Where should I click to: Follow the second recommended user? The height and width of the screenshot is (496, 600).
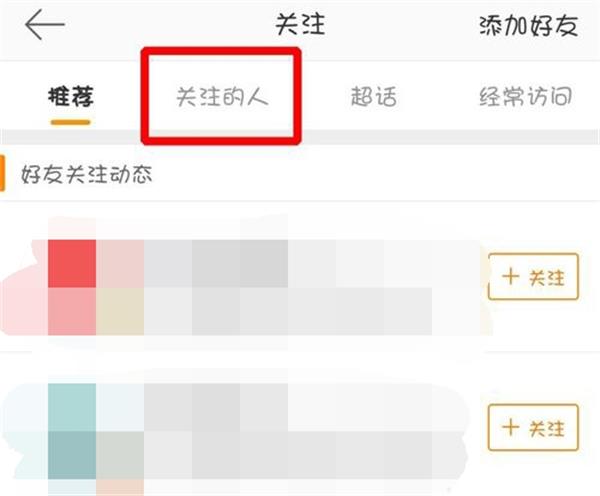[533, 427]
